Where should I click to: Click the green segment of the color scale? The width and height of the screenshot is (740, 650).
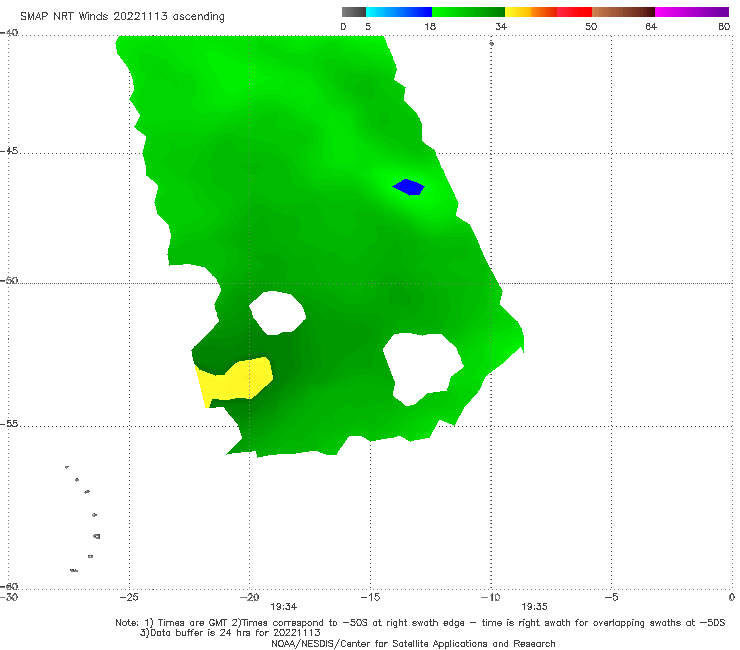(468, 12)
